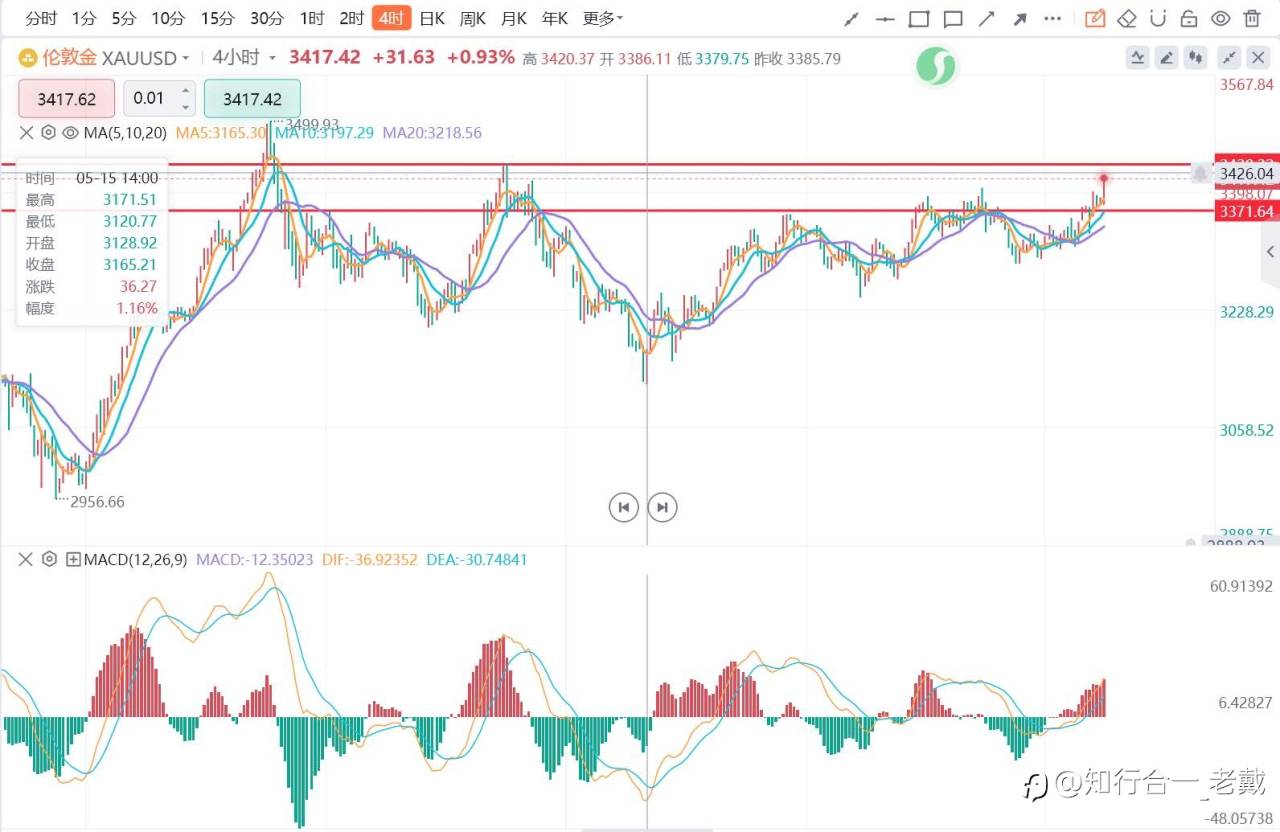The height and width of the screenshot is (832, 1280).
Task: Increase lot size with up stepper arrow
Action: tap(185, 90)
